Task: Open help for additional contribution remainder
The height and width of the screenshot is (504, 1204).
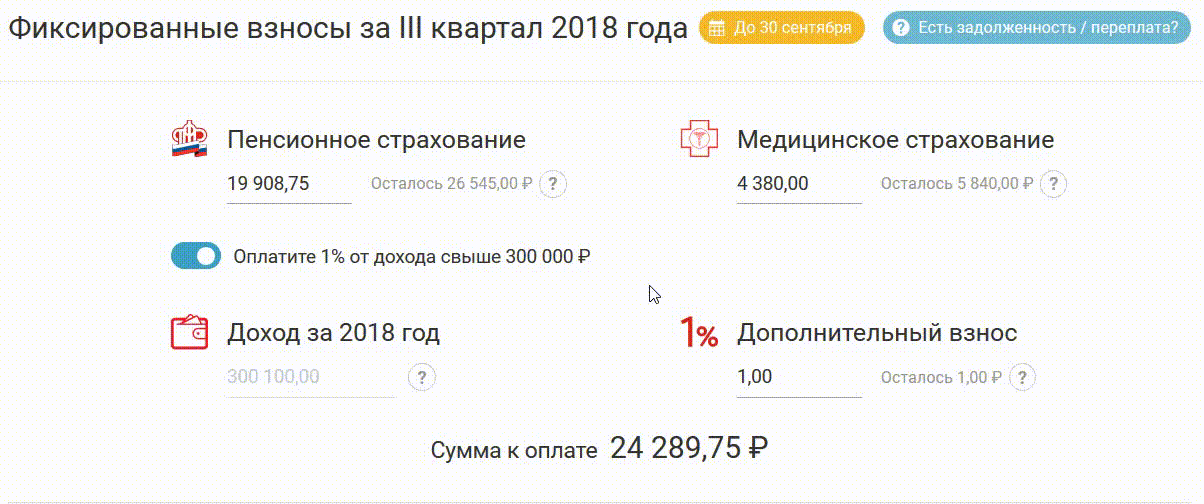Action: pos(1022,377)
